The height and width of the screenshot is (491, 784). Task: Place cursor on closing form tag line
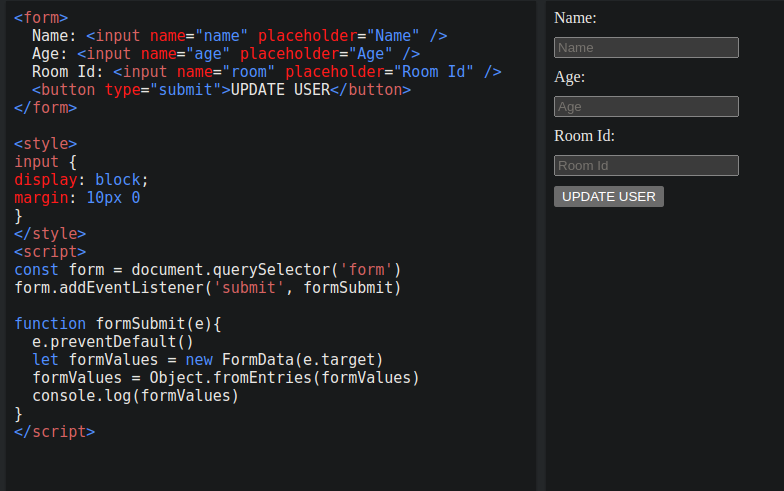(x=46, y=108)
